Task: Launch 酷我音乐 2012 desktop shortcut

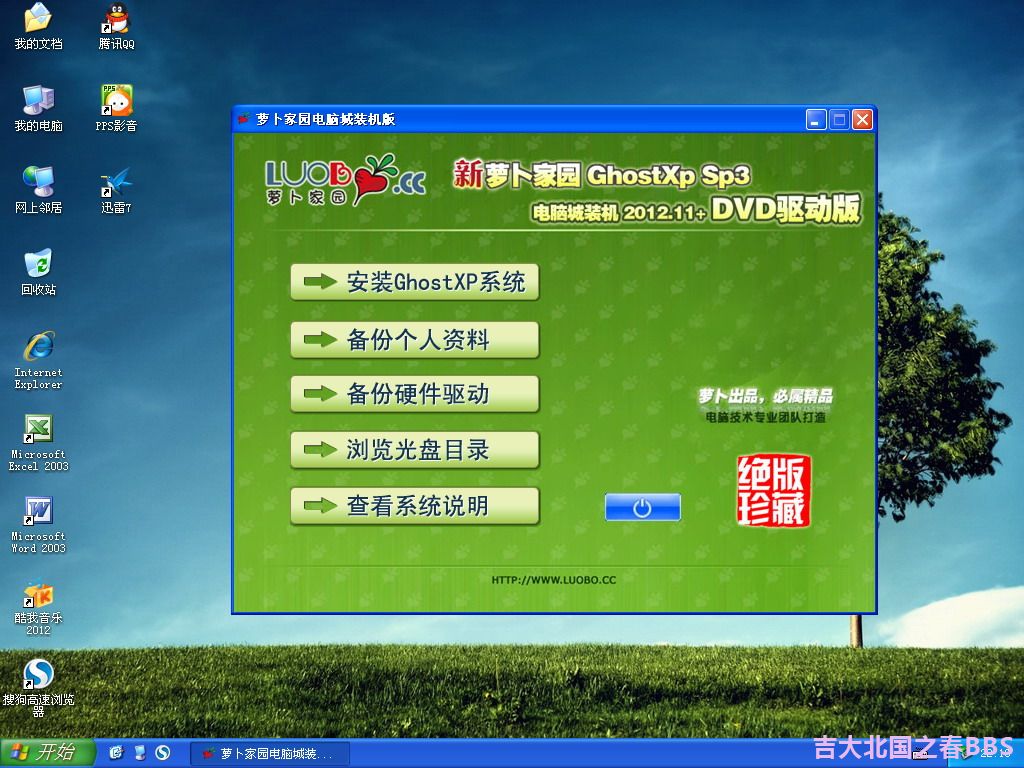Action: click(x=38, y=595)
